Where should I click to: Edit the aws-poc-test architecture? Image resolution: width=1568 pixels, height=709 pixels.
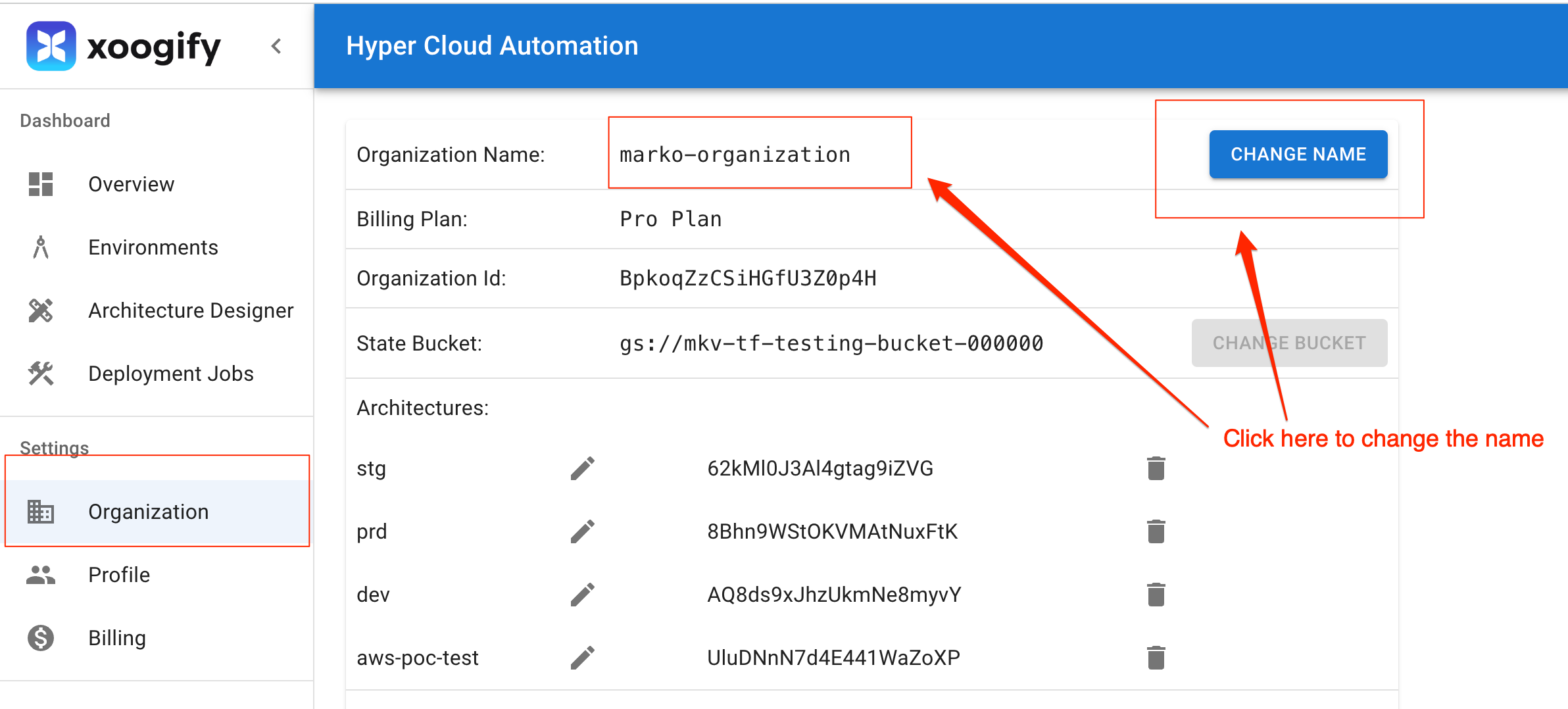[582, 658]
